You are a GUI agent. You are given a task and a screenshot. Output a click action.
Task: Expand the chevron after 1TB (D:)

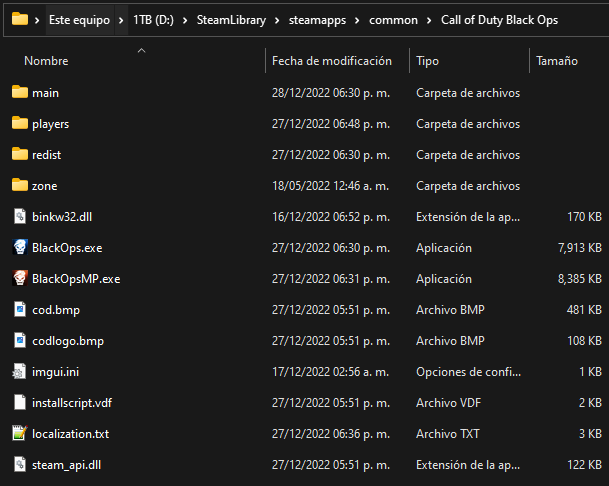(x=185, y=20)
